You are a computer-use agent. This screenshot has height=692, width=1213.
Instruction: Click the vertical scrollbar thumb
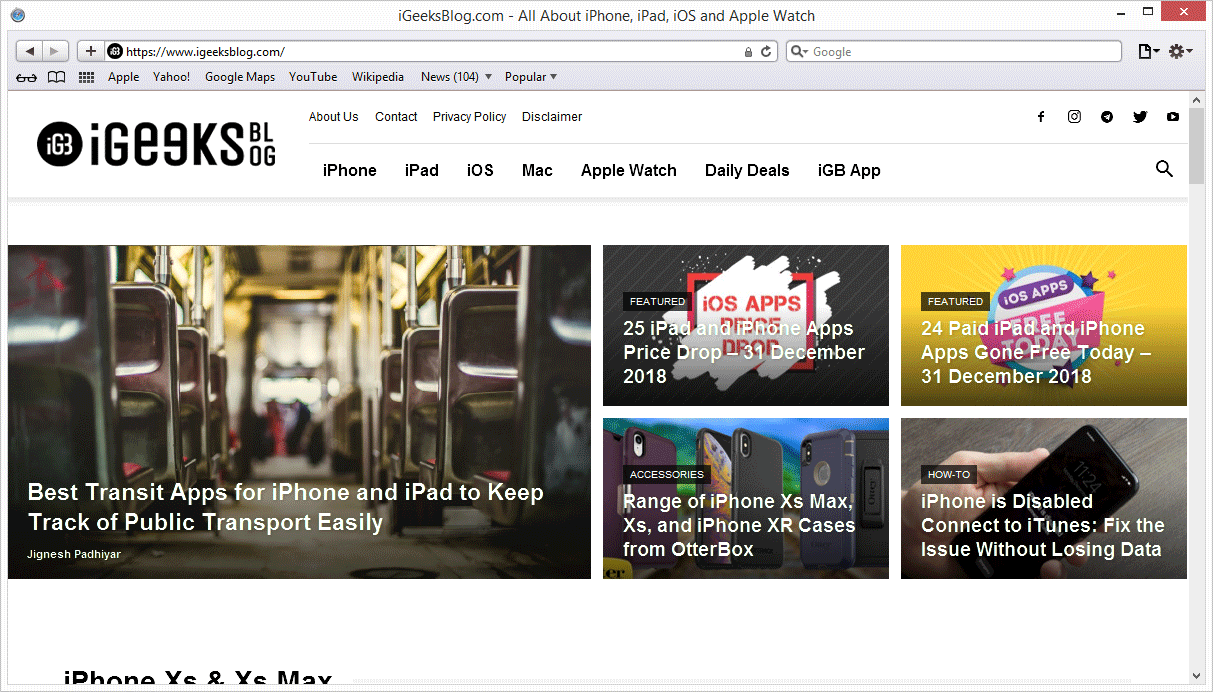coord(1197,145)
